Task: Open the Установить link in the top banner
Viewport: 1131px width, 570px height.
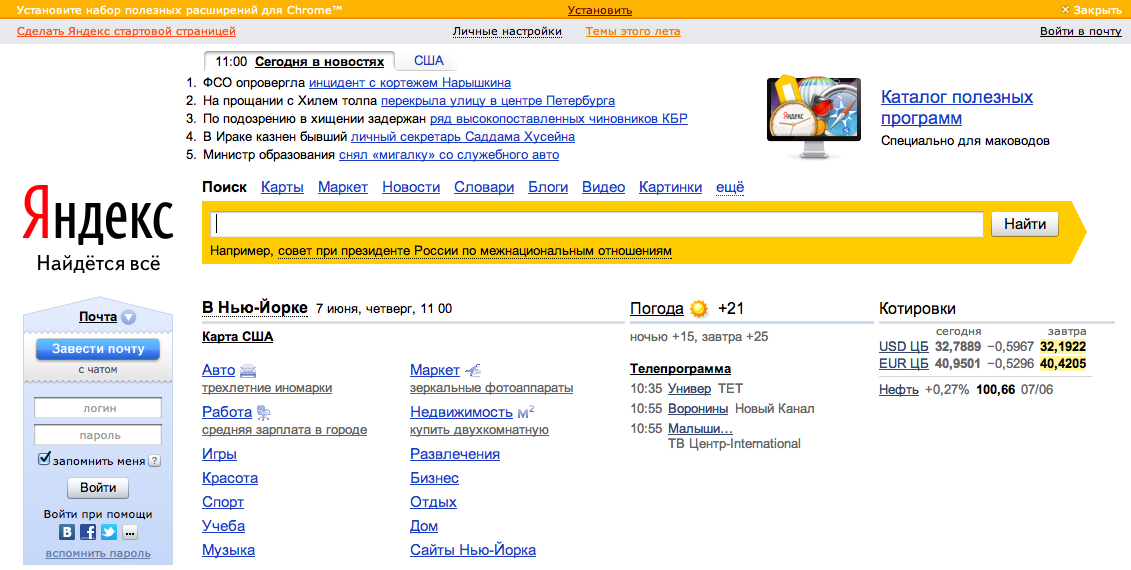Action: [x=600, y=10]
